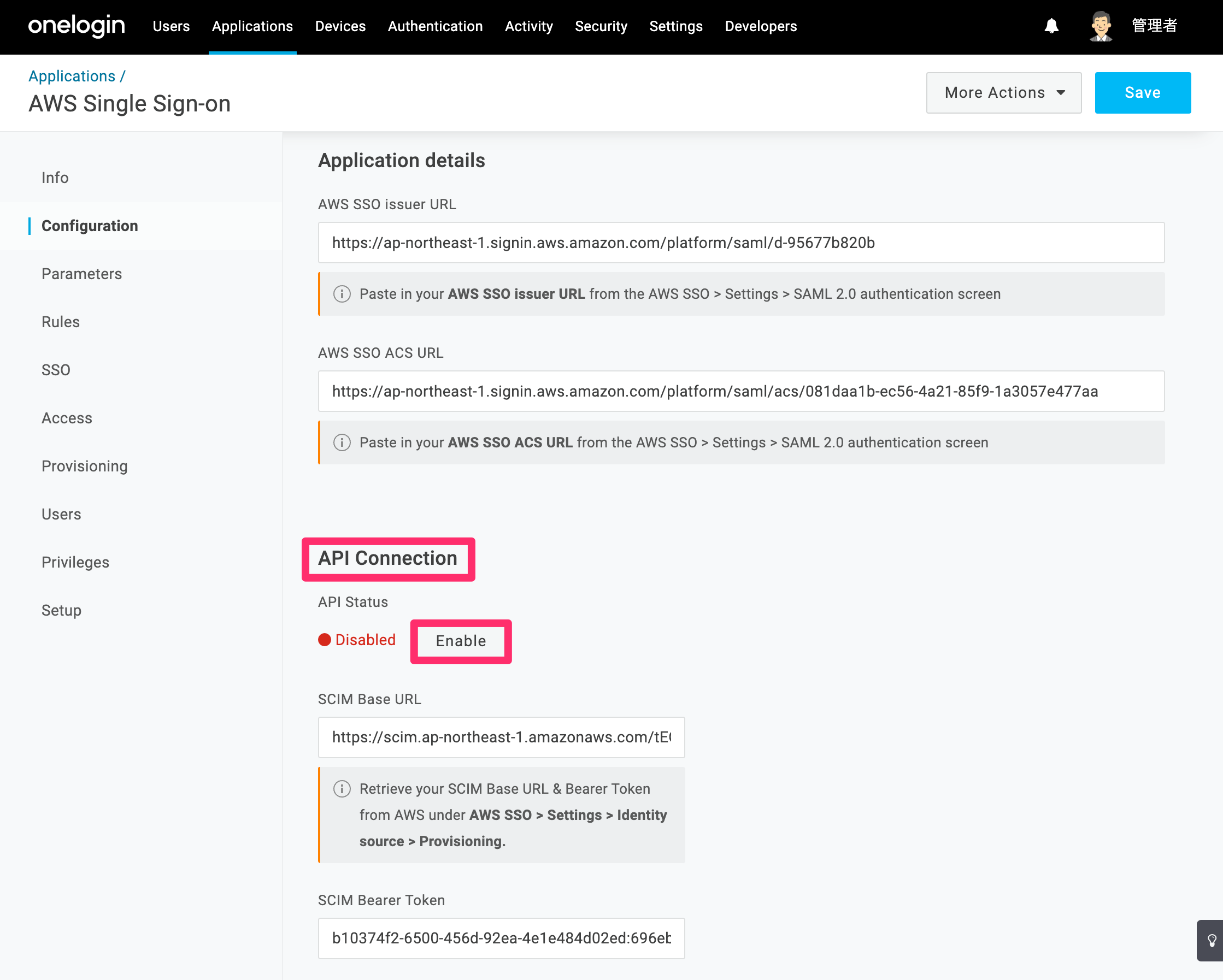
Task: Select the Parameters sidebar tab
Action: (81, 274)
